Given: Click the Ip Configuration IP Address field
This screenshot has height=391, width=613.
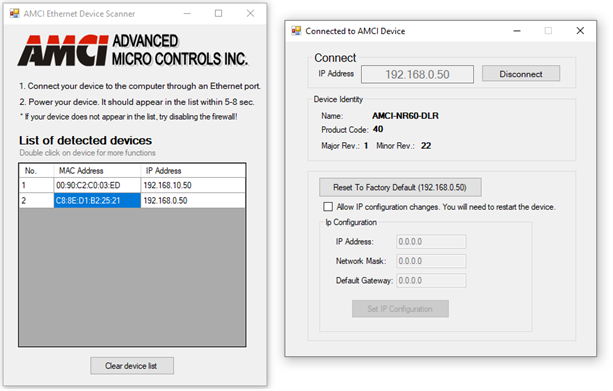Looking at the screenshot, I should [x=431, y=242].
